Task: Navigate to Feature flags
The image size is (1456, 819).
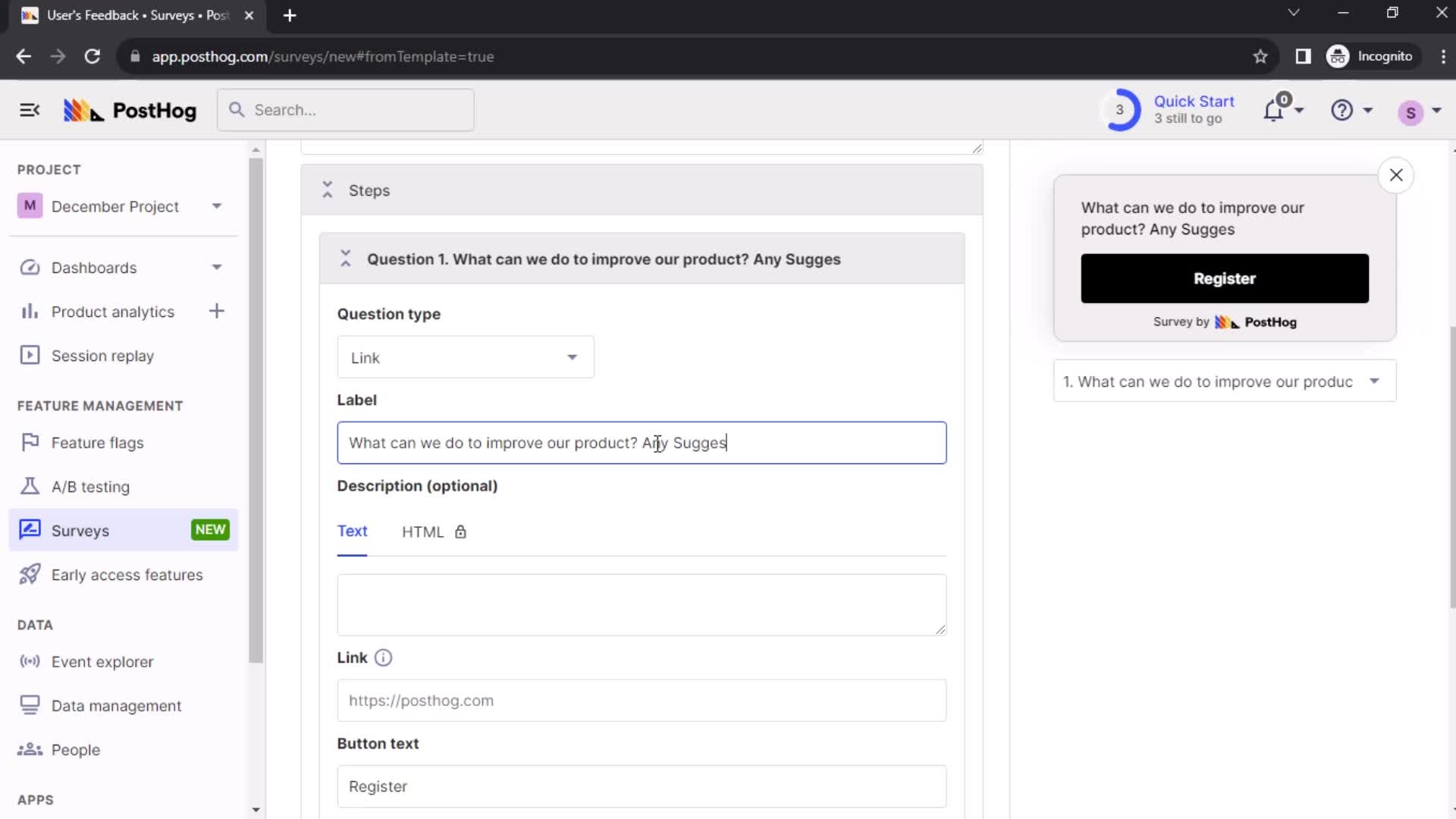Action: tap(97, 443)
